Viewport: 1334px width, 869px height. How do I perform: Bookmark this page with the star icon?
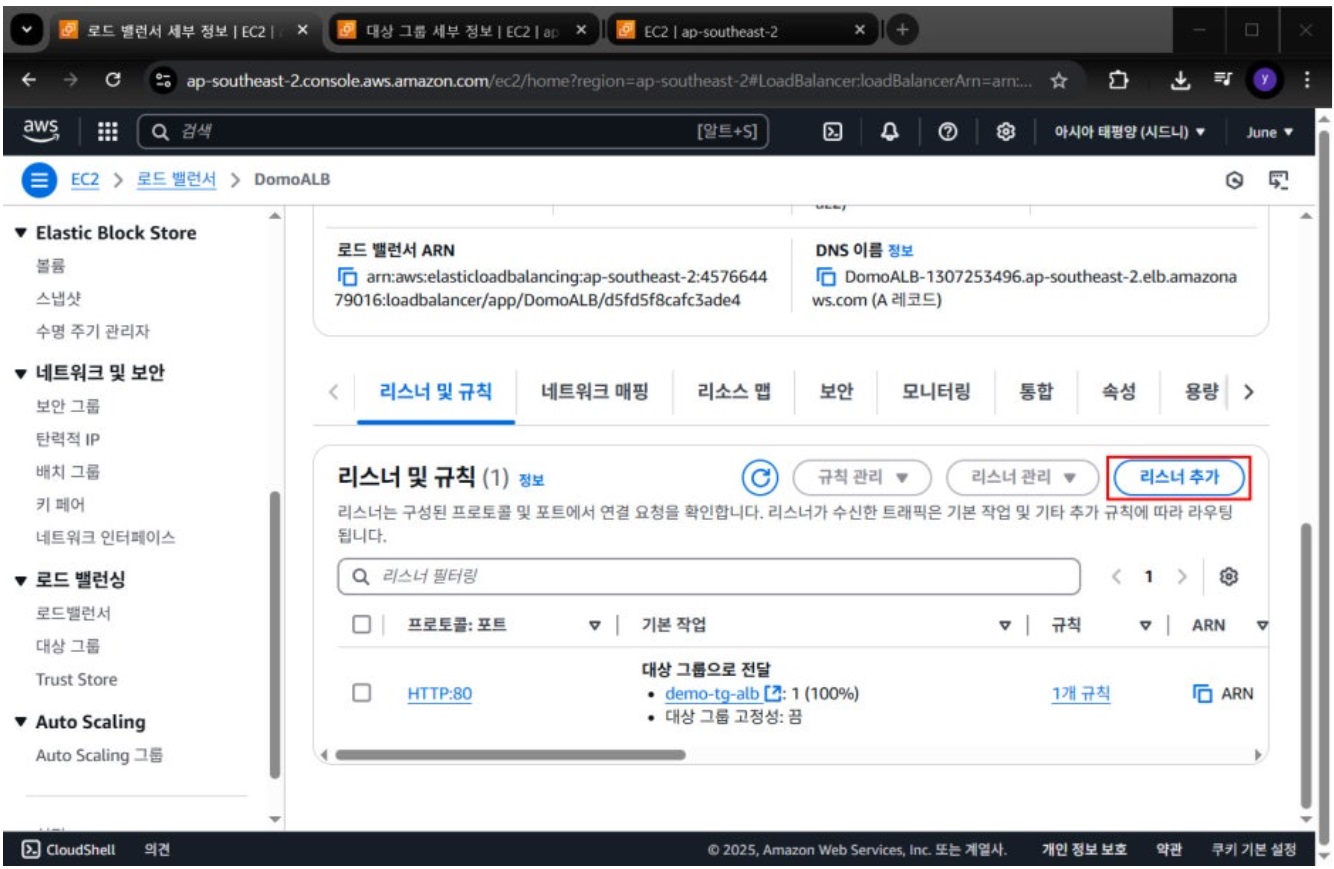point(1058,82)
